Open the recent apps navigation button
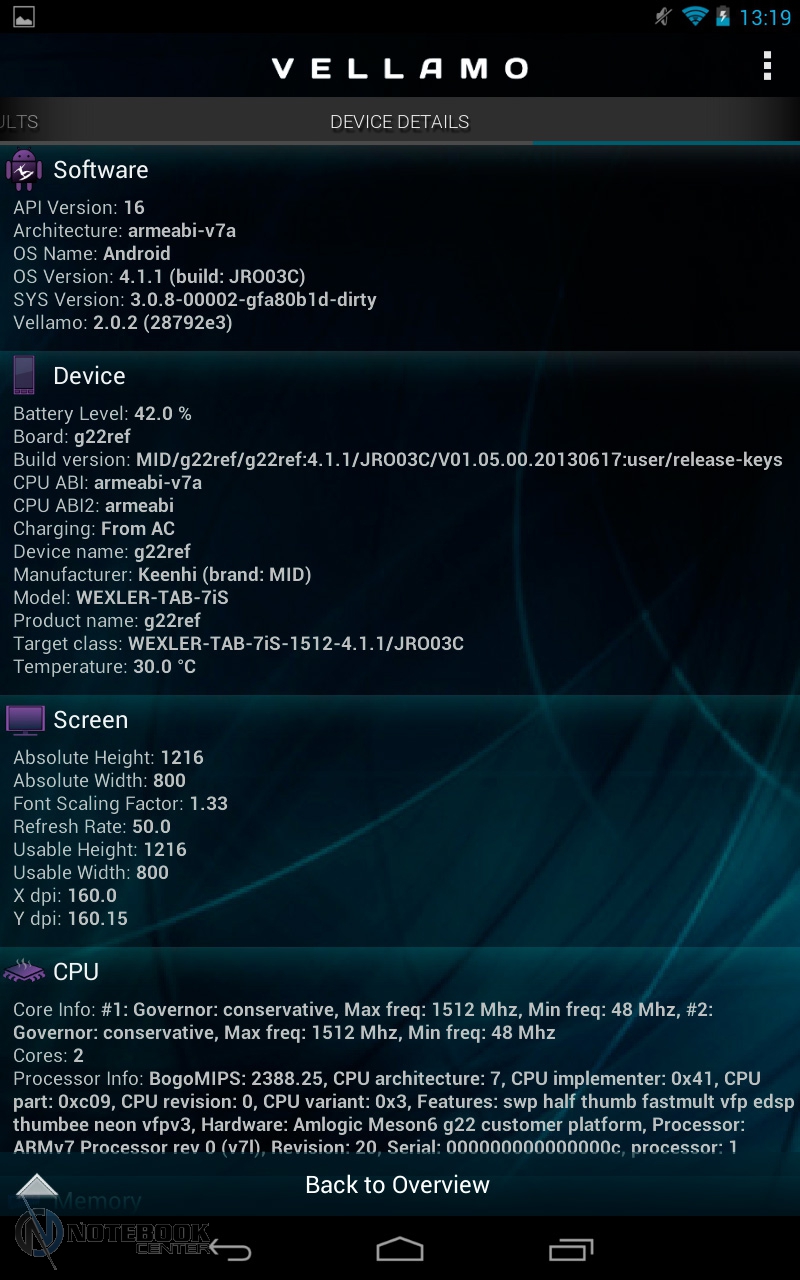This screenshot has height=1280, width=800. [x=571, y=1249]
